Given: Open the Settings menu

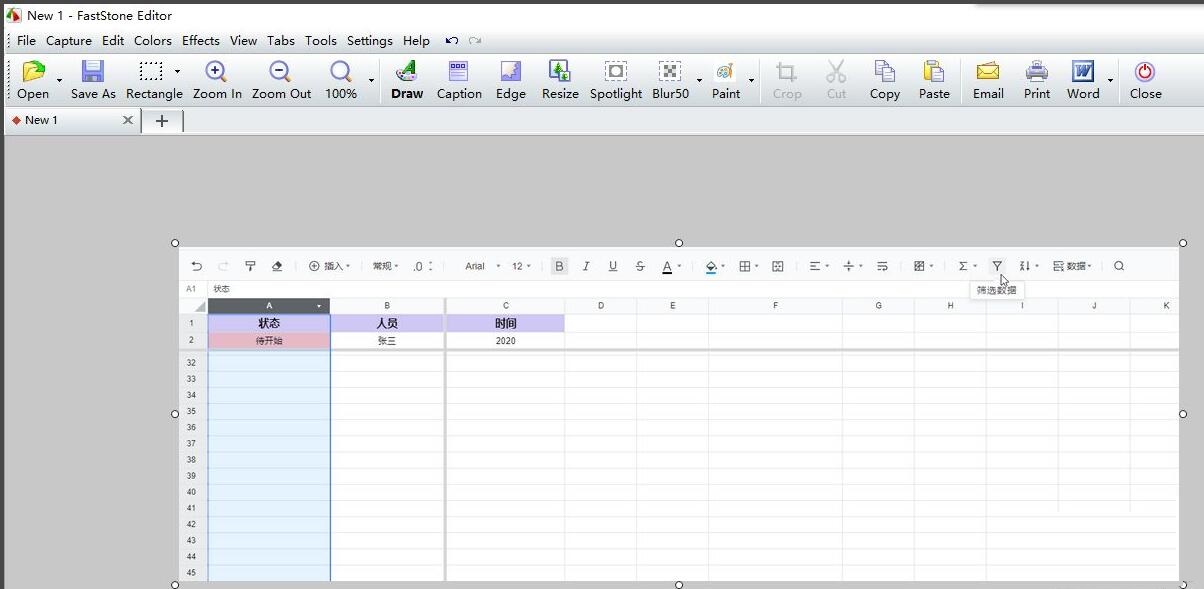Looking at the screenshot, I should coord(370,41).
